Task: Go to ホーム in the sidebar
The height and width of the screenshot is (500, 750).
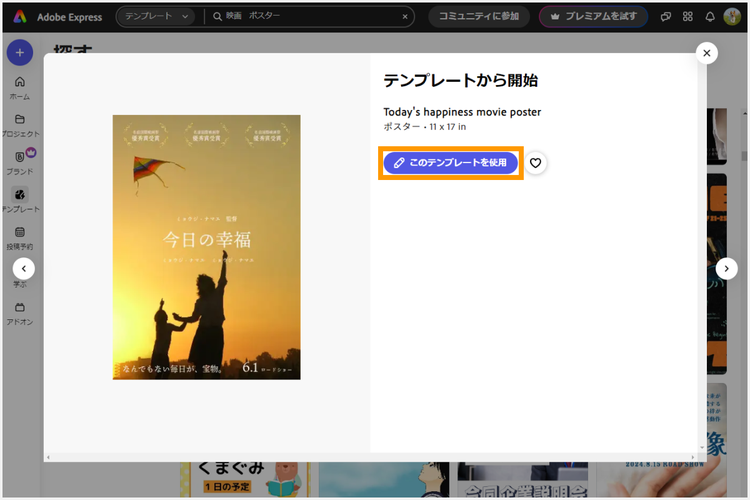Action: [20, 89]
